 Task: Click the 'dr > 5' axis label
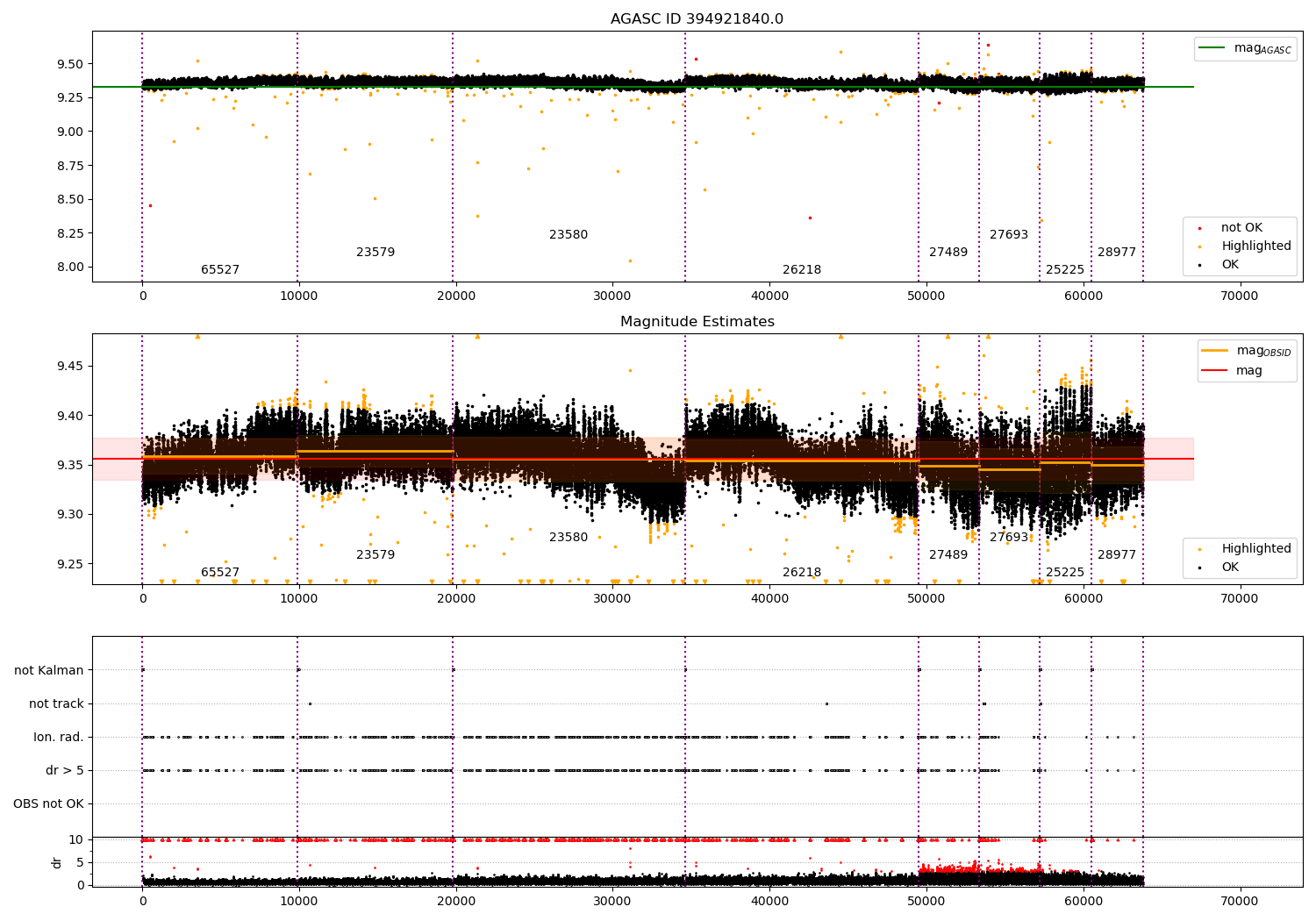[65, 771]
